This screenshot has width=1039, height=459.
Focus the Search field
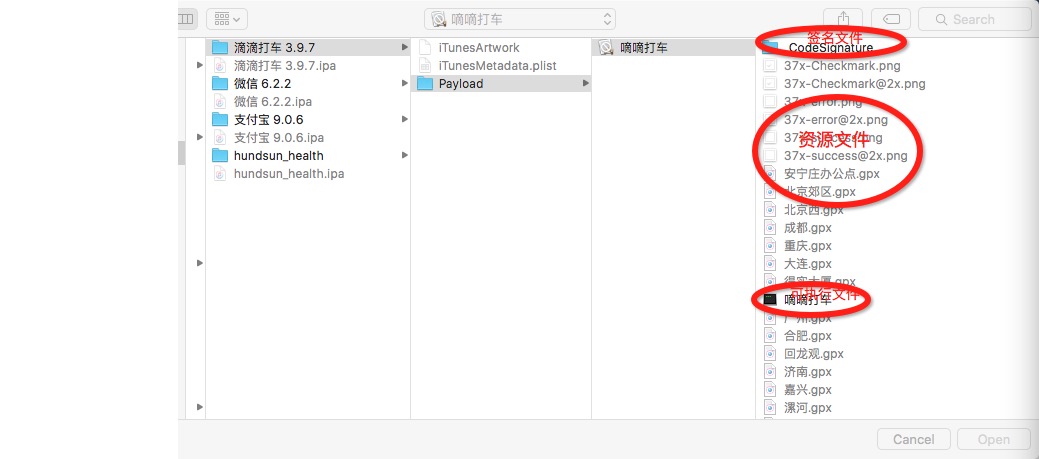(974, 19)
